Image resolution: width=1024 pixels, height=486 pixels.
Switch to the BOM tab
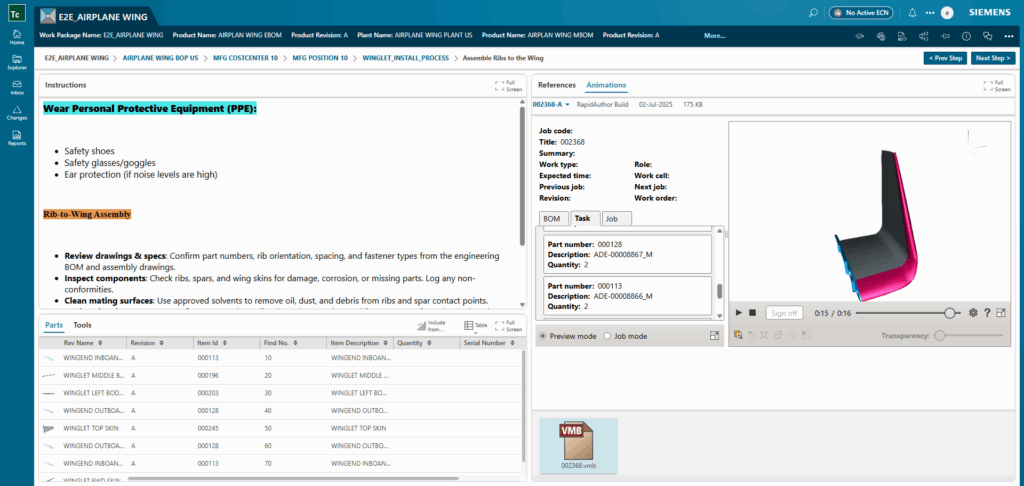coord(551,218)
